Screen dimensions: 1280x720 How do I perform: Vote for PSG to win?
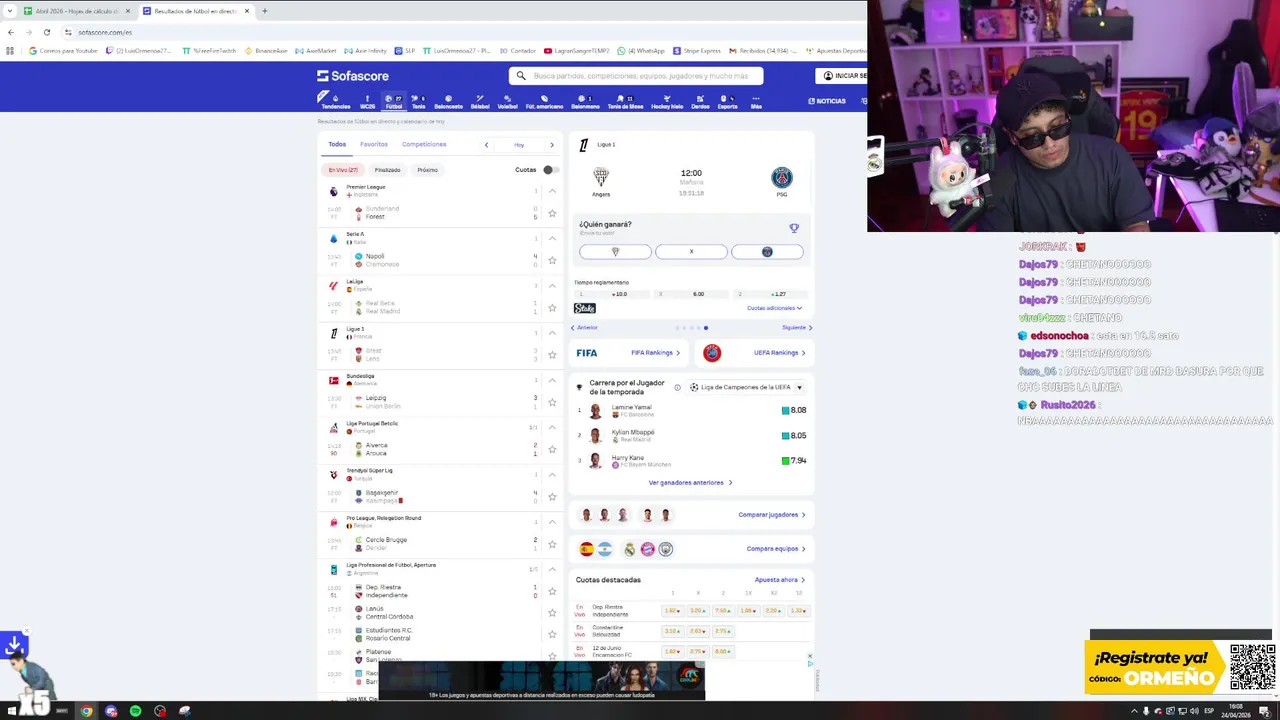(767, 252)
